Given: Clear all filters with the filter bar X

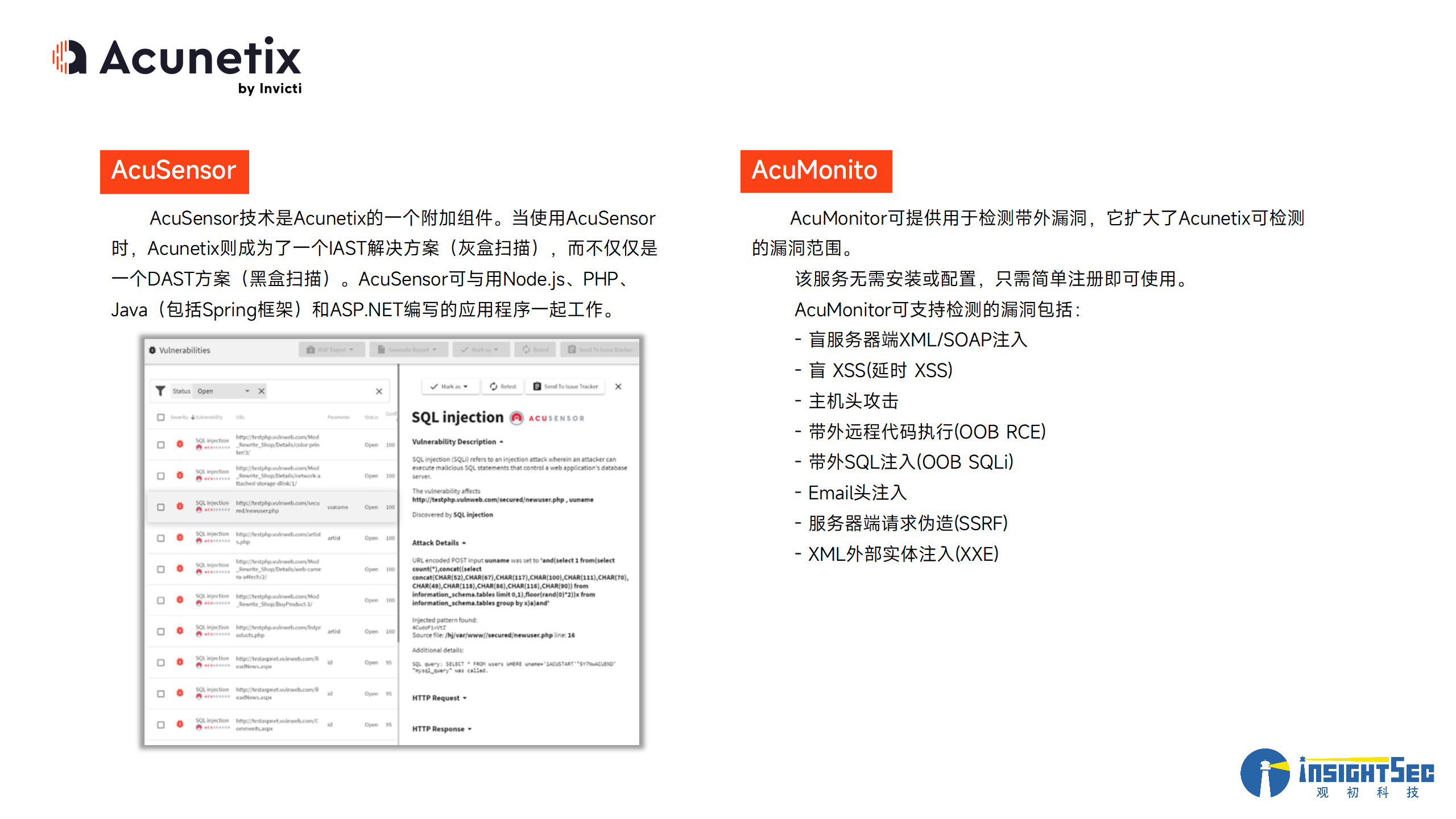Looking at the screenshot, I should [x=379, y=391].
